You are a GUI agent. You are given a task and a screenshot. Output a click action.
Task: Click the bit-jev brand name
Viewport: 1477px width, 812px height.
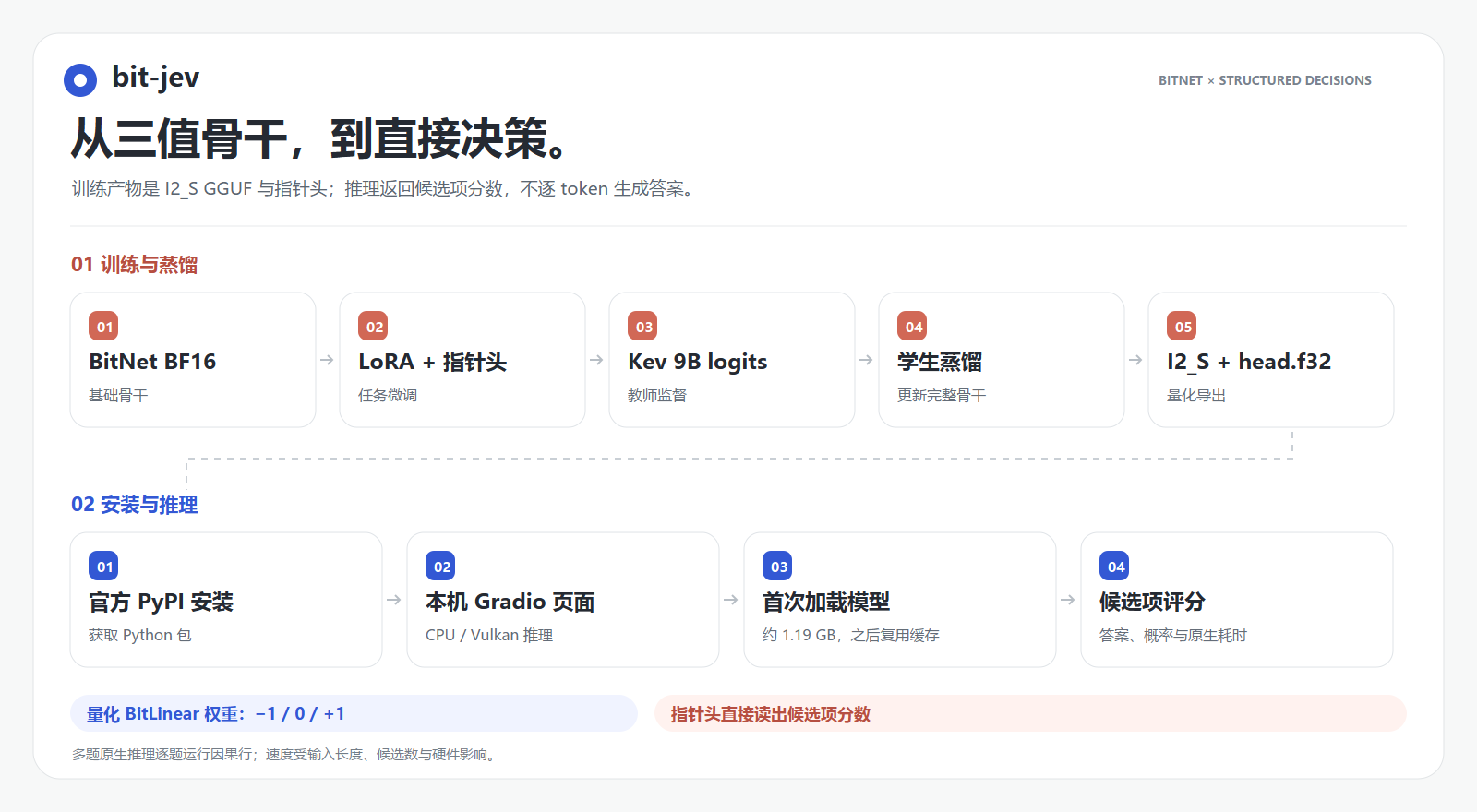coord(155,78)
